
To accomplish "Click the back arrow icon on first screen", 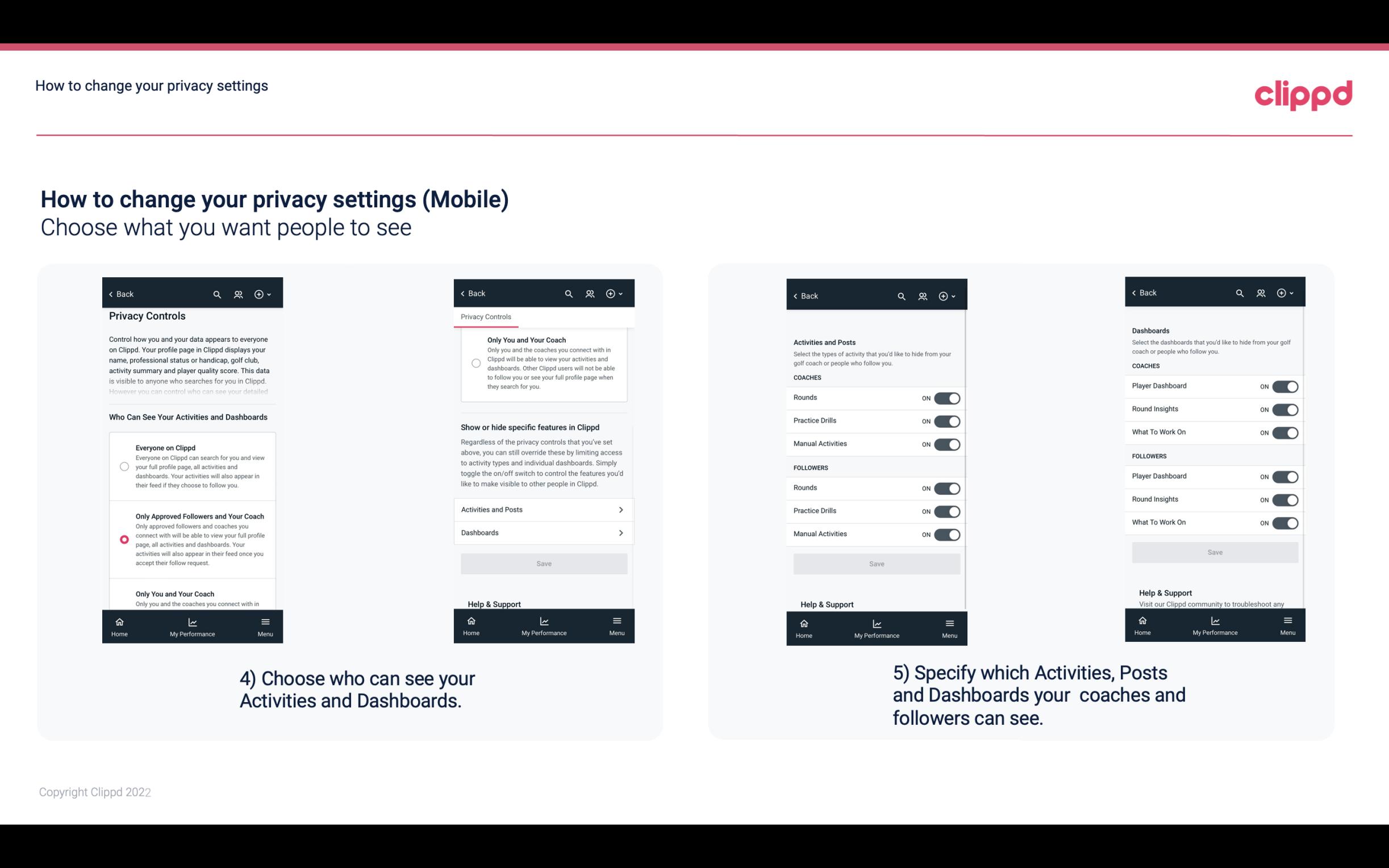I will tap(112, 294).
